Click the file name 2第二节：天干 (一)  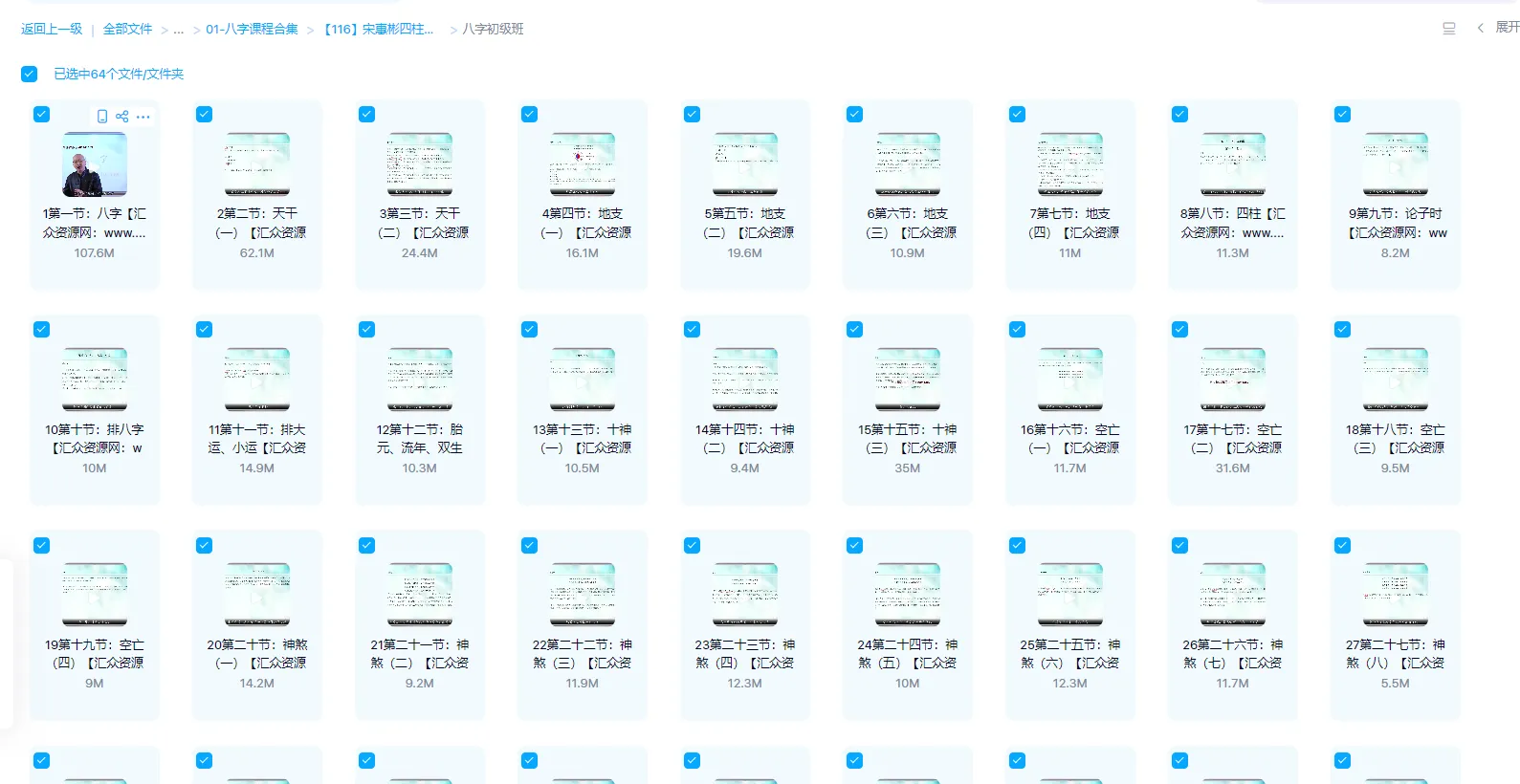click(x=257, y=223)
